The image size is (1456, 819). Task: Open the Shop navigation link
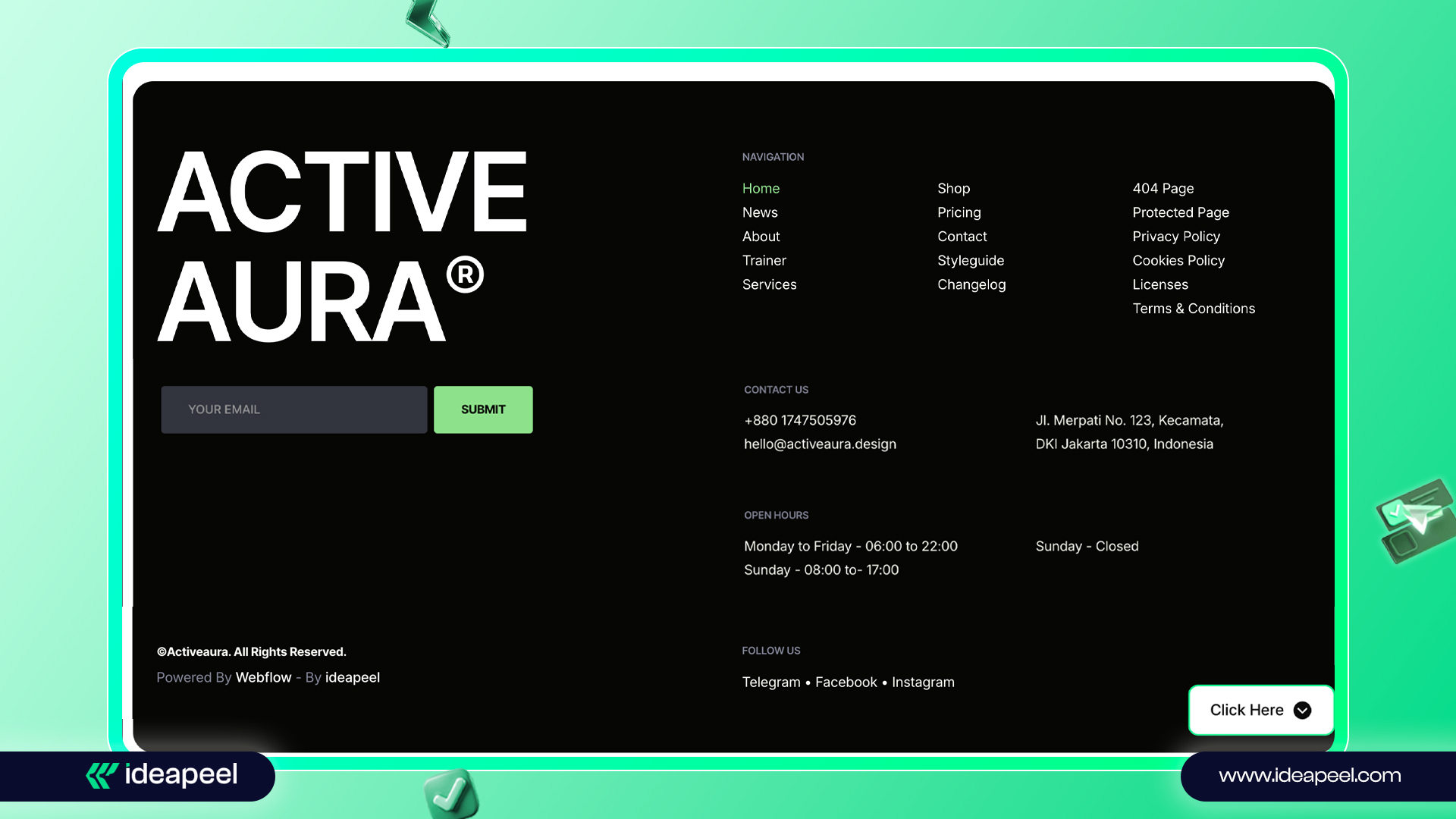click(x=953, y=188)
